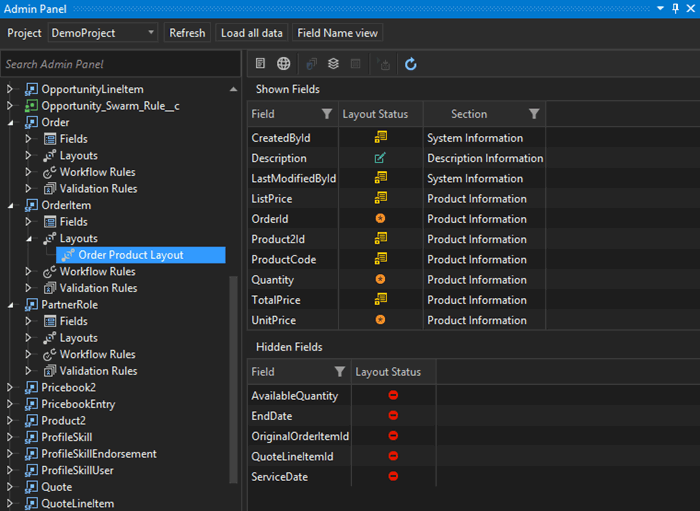Image resolution: width=700 pixels, height=511 pixels.
Task: Click the dimmed grid table toolbar icon
Action: point(355,64)
